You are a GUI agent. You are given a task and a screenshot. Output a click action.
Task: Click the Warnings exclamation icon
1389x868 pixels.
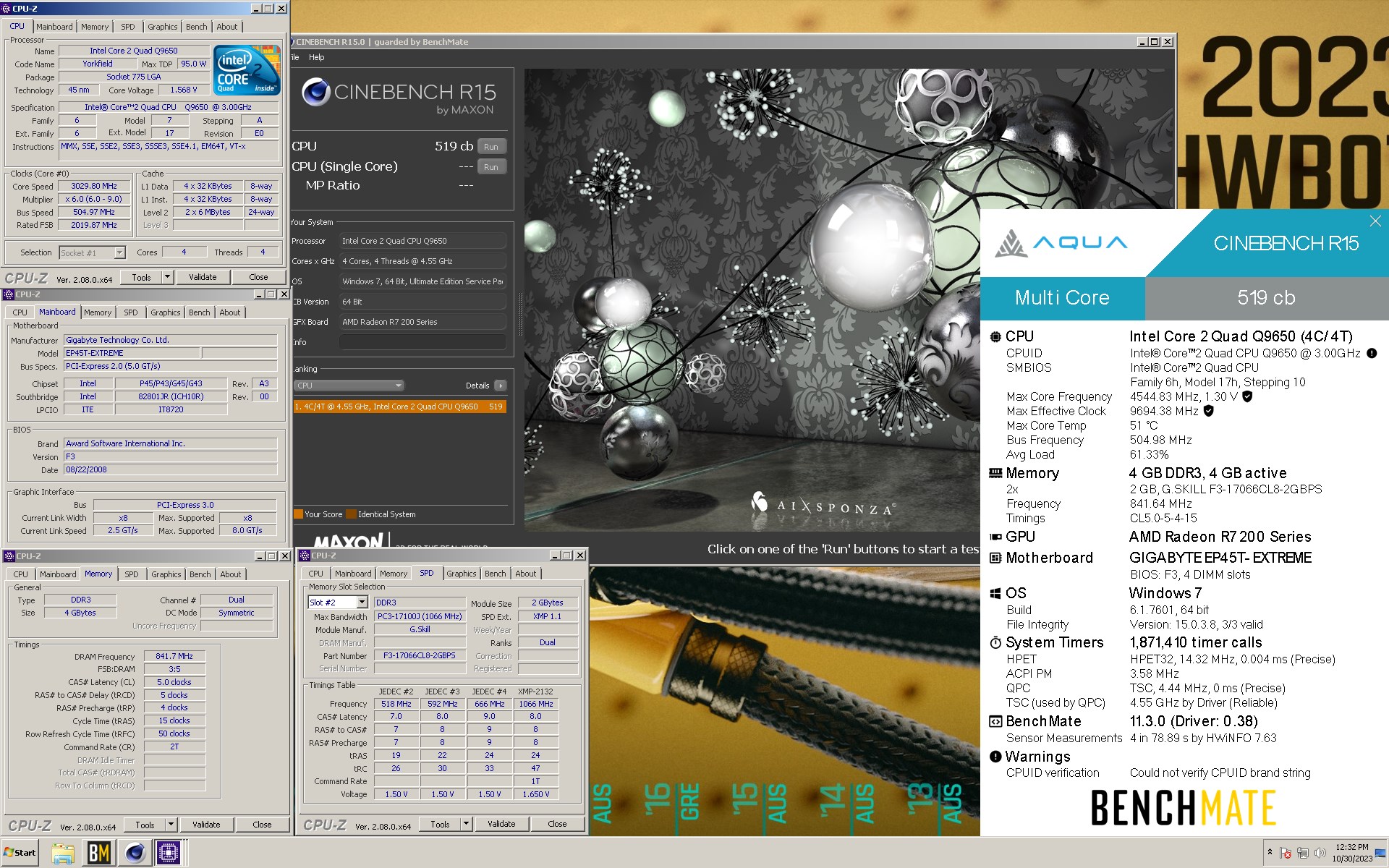click(995, 757)
